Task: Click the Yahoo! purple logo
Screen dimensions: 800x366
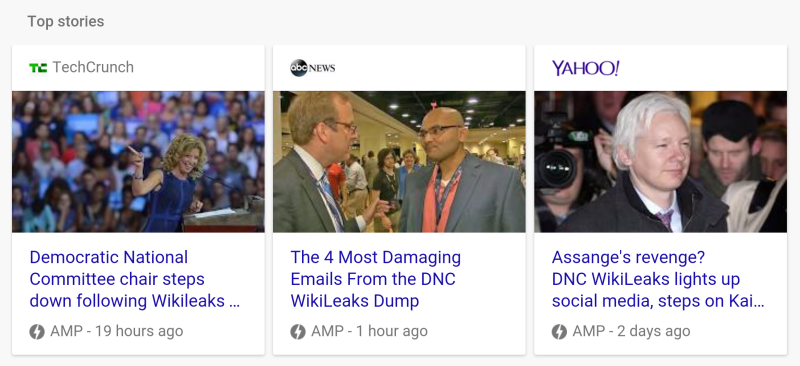Action: tap(586, 68)
